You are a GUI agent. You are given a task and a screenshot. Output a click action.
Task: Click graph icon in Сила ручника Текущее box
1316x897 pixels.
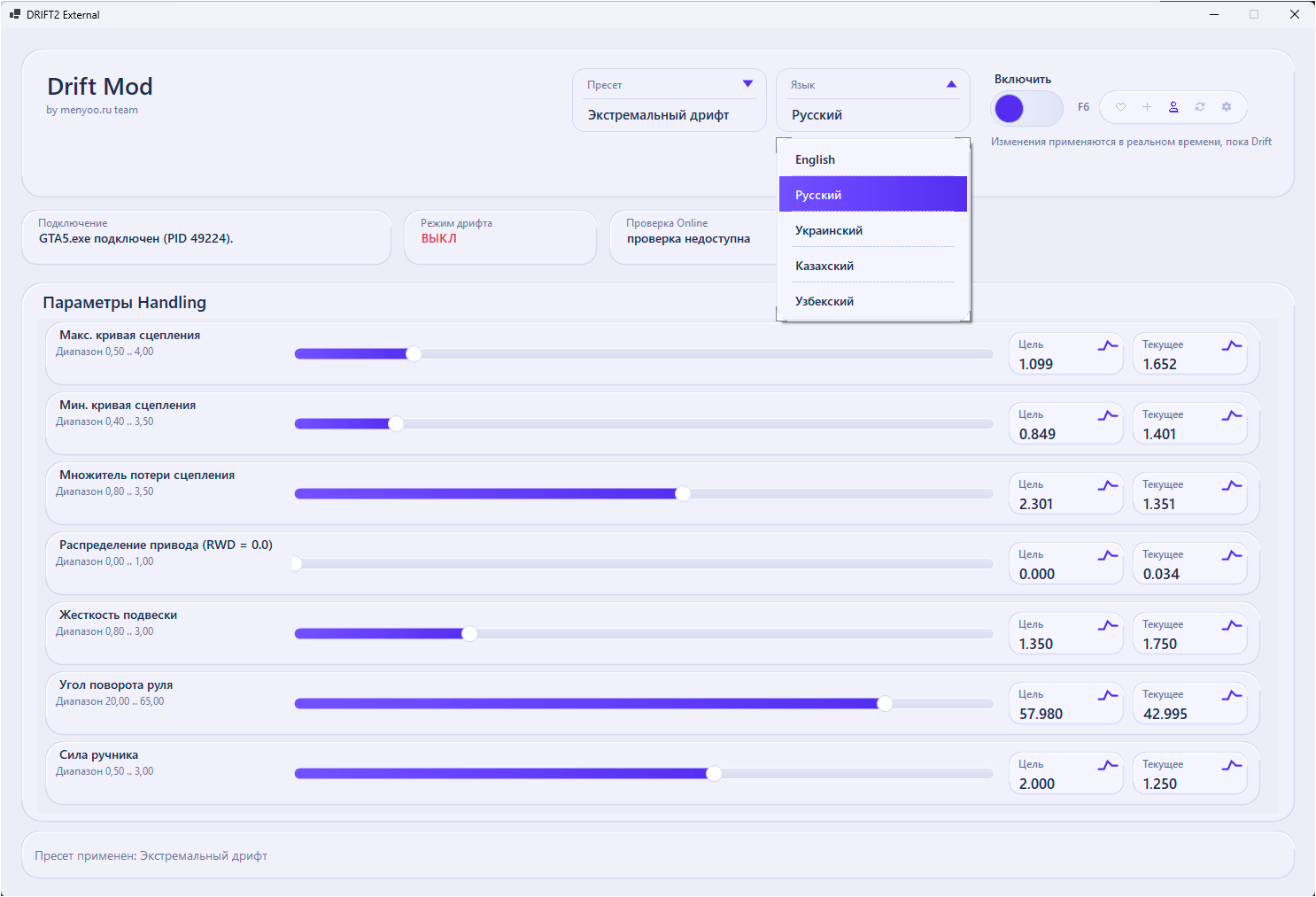point(1232,765)
